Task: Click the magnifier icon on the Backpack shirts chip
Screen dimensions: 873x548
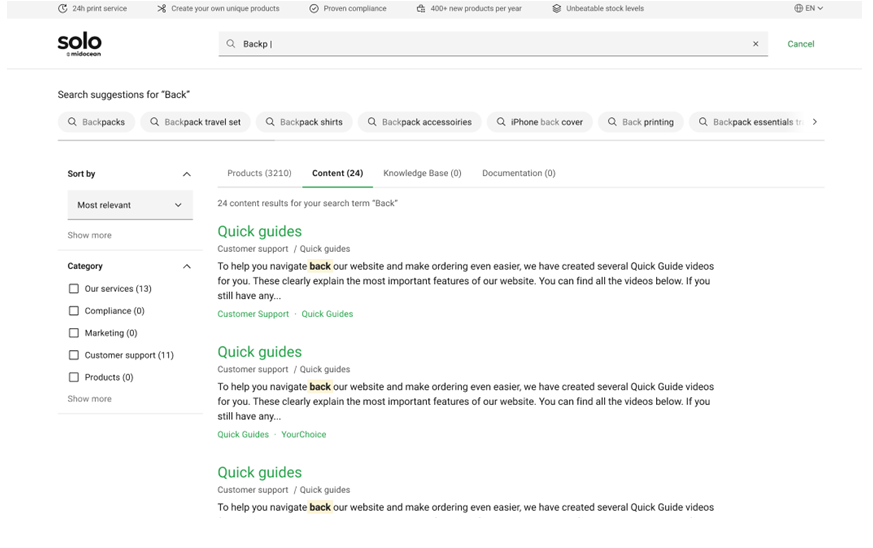Action: (x=270, y=122)
